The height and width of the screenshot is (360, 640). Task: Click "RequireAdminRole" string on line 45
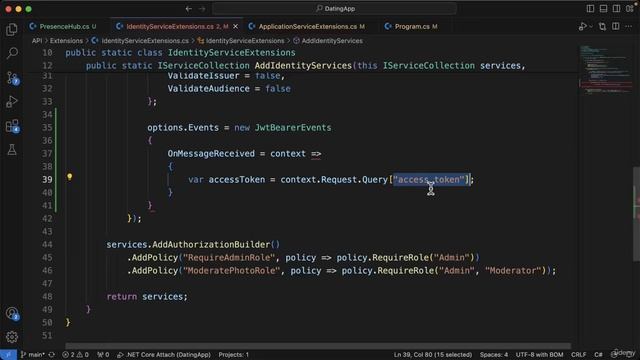coord(229,258)
